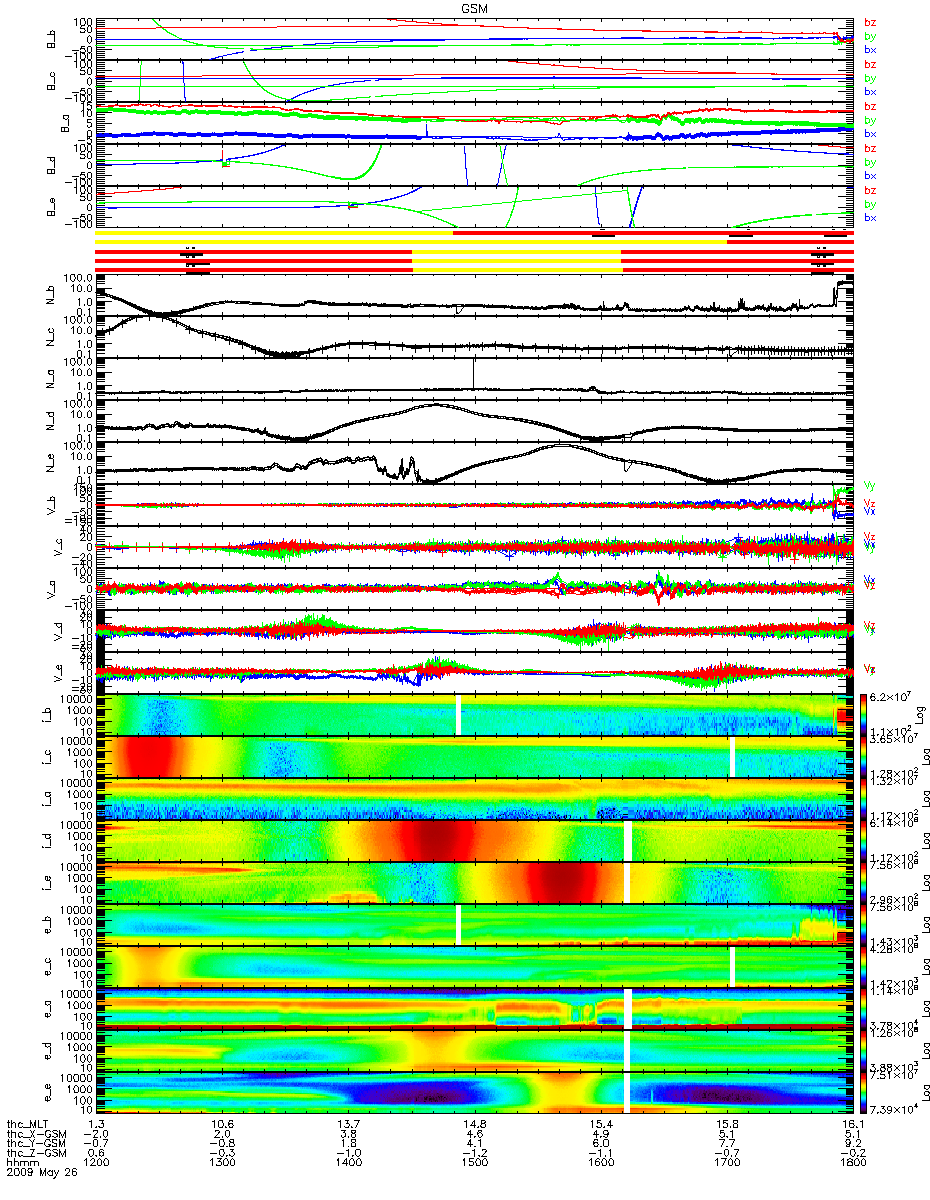Select the 1200 time tick label
The image size is (930, 1200).
tap(95, 1162)
